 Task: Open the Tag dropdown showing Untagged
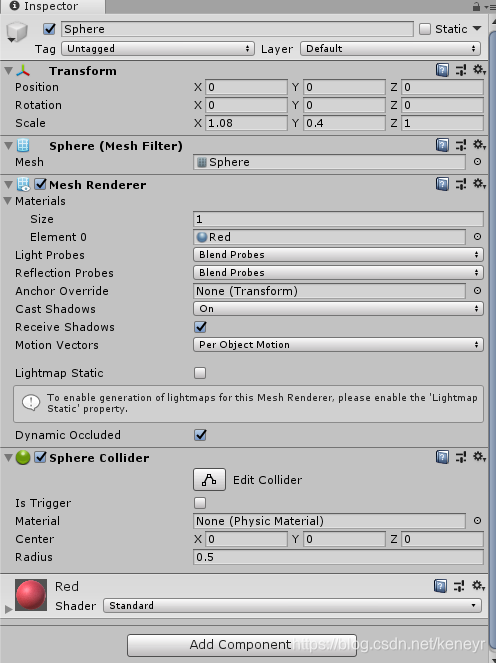point(158,49)
